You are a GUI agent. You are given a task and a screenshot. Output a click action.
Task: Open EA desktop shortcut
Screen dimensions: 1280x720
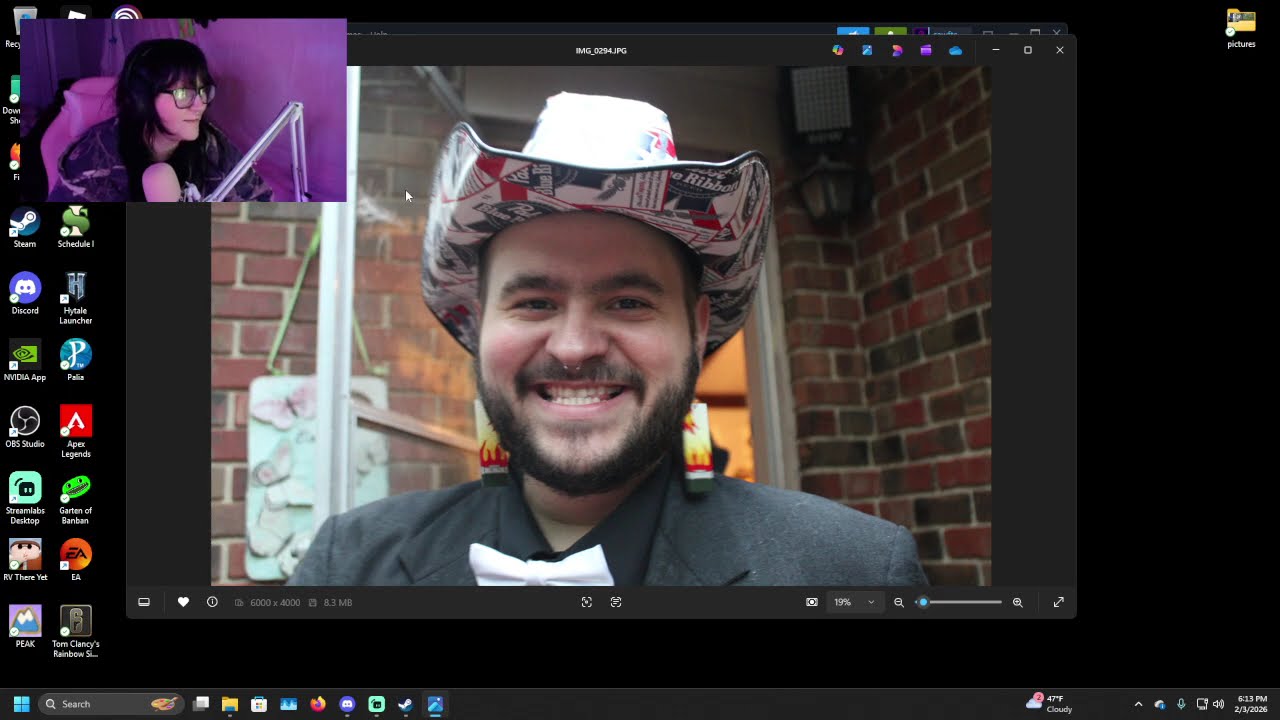tap(76, 561)
